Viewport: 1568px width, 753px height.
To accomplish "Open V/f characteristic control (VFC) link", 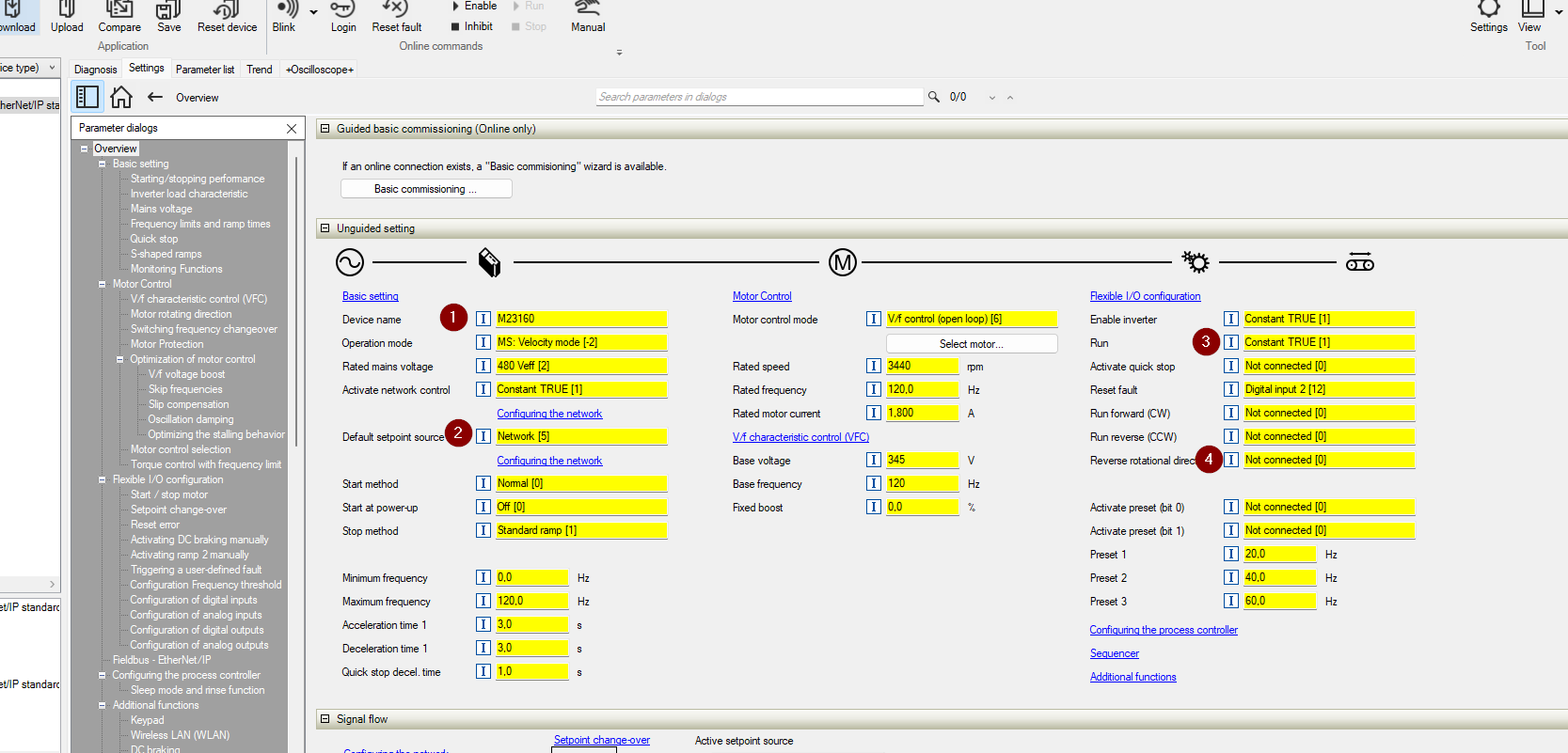I will (x=800, y=437).
